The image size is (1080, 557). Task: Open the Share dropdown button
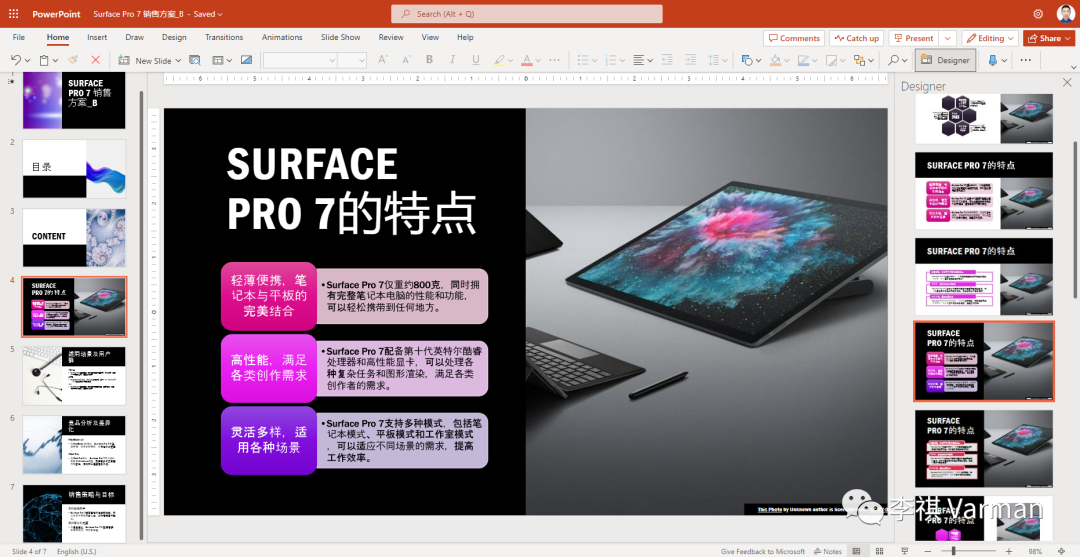click(1049, 39)
